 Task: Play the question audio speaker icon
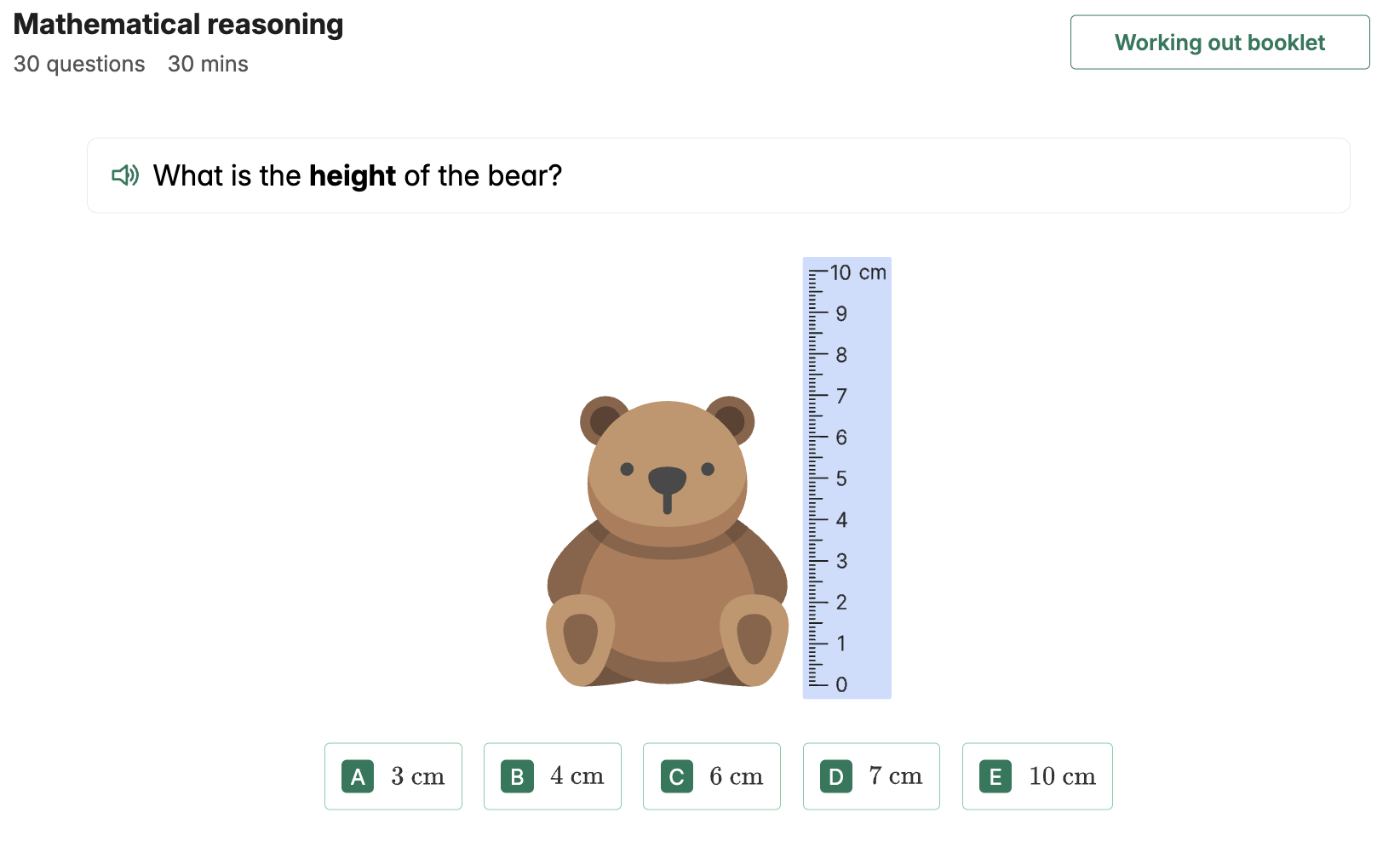[x=124, y=175]
